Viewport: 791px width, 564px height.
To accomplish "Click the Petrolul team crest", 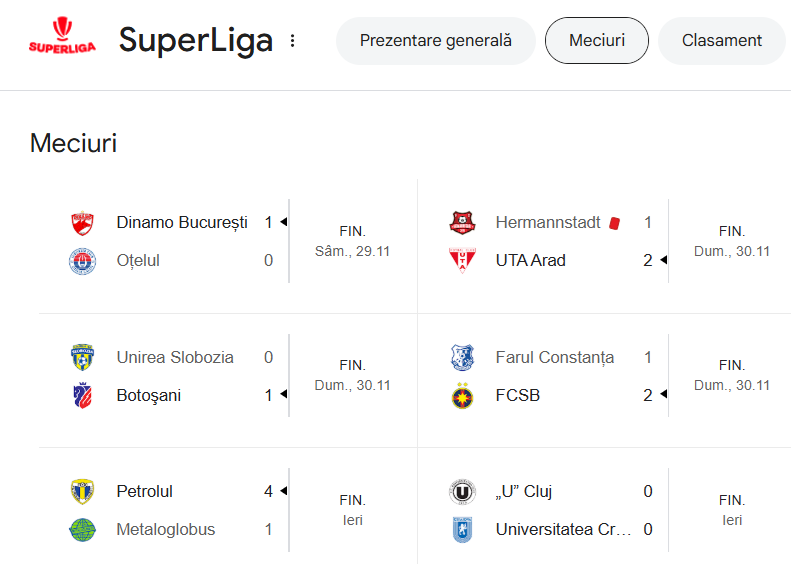I will pos(82,492).
